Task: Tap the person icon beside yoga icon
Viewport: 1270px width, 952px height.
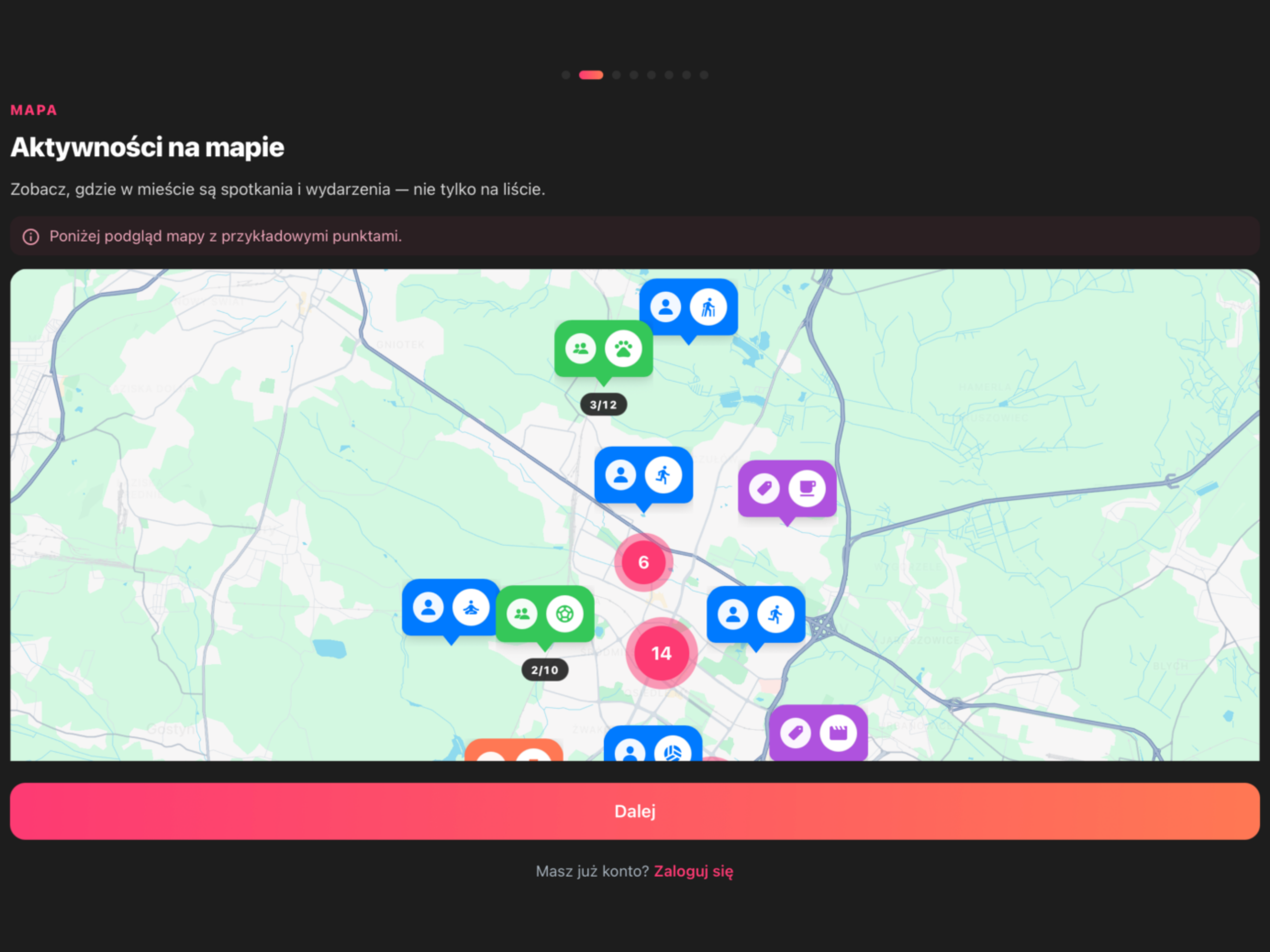Action: point(428,607)
